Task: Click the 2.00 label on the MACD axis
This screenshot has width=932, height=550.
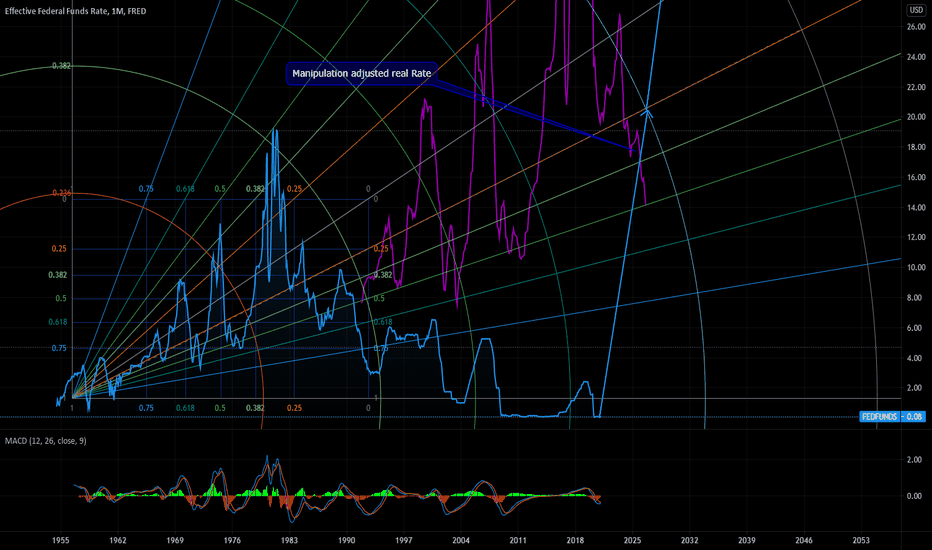Action: click(x=914, y=460)
